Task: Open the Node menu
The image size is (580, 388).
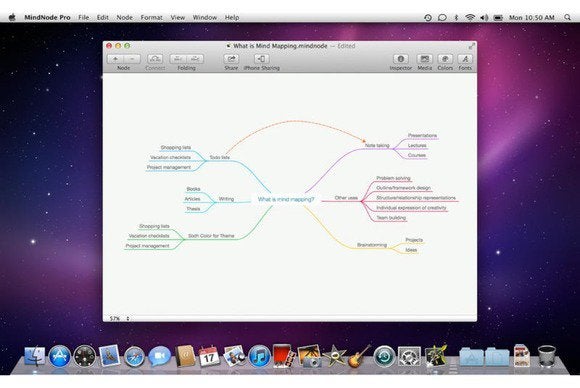Action: click(124, 17)
